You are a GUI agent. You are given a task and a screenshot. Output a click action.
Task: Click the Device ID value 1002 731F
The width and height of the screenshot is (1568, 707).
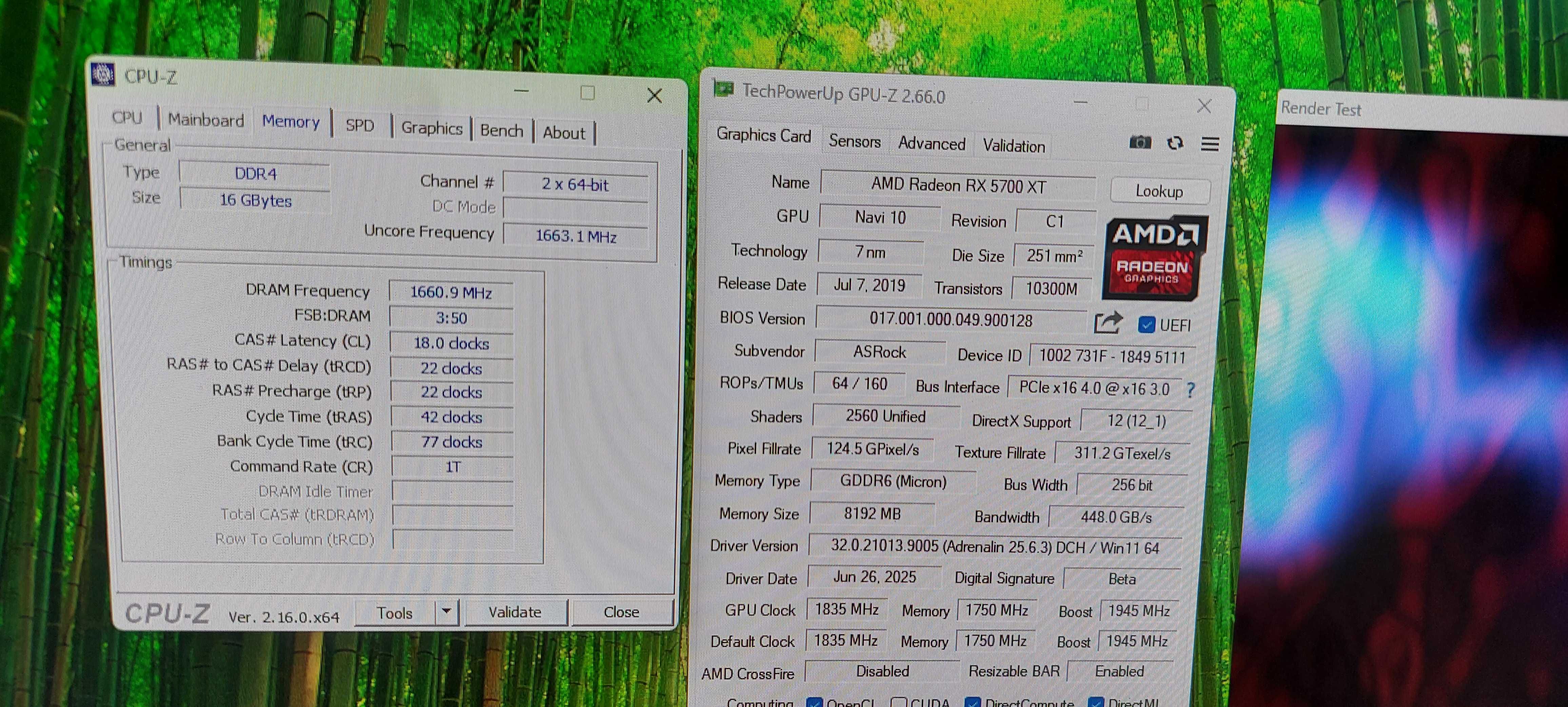point(1112,356)
